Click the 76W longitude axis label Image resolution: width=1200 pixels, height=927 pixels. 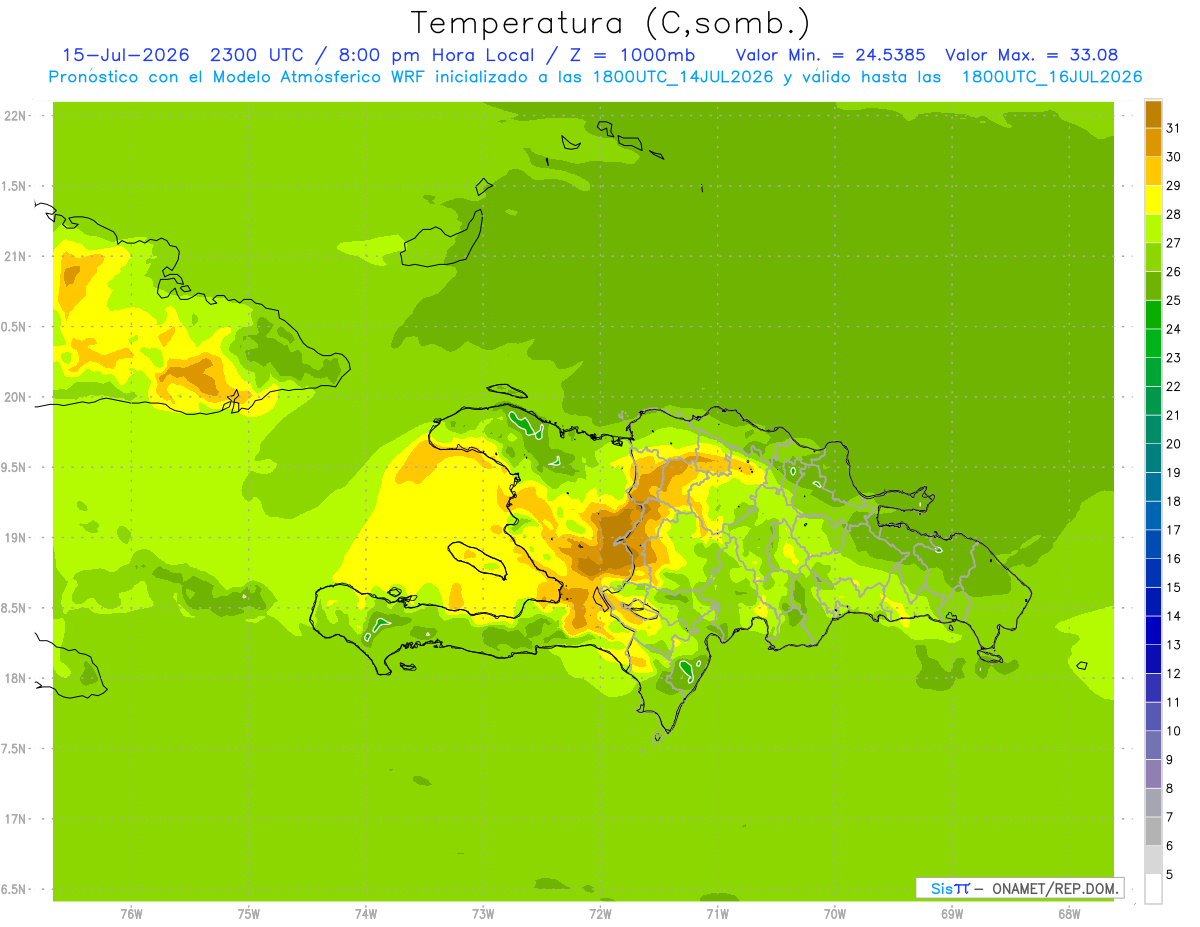click(131, 914)
